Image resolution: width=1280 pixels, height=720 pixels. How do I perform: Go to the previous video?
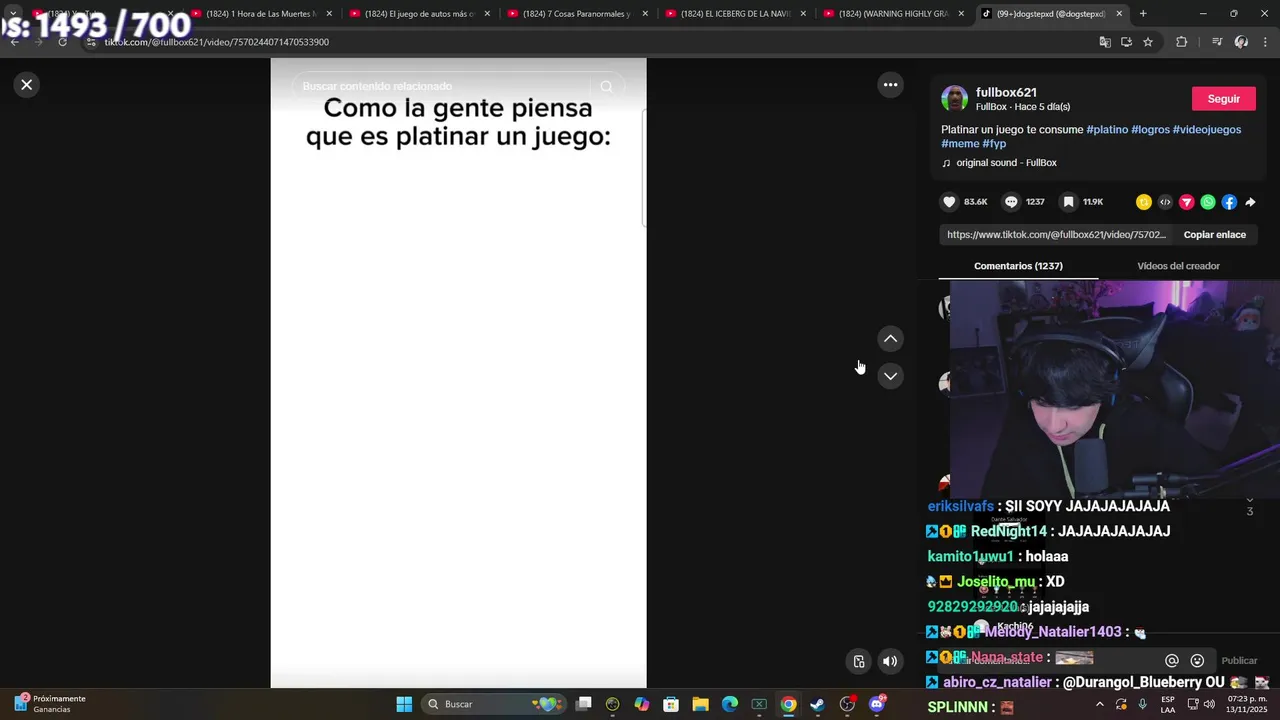click(890, 339)
